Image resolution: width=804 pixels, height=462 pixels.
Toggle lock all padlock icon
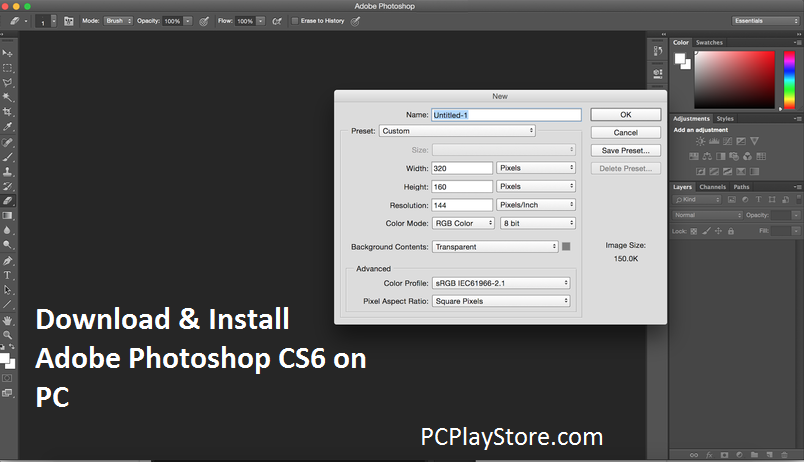click(x=731, y=231)
